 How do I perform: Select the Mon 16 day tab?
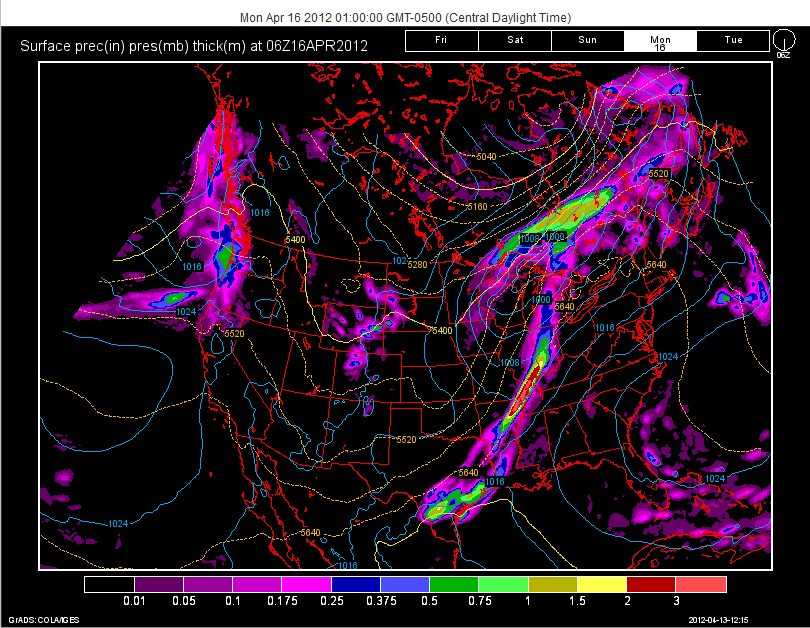point(661,41)
